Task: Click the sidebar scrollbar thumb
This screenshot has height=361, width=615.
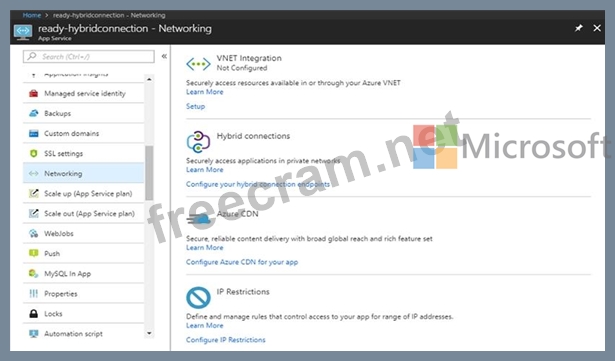Action: pyautogui.click(x=149, y=173)
